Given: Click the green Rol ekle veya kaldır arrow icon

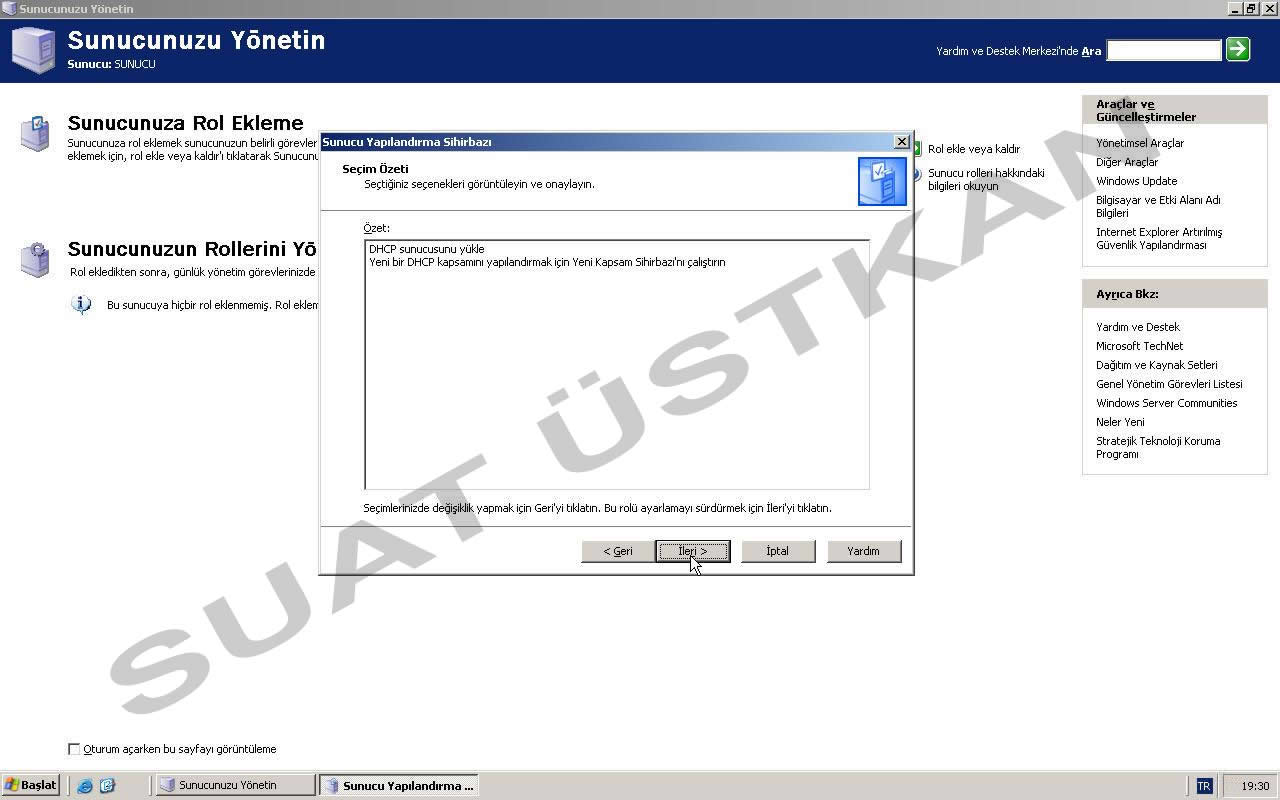Looking at the screenshot, I should 916,149.
